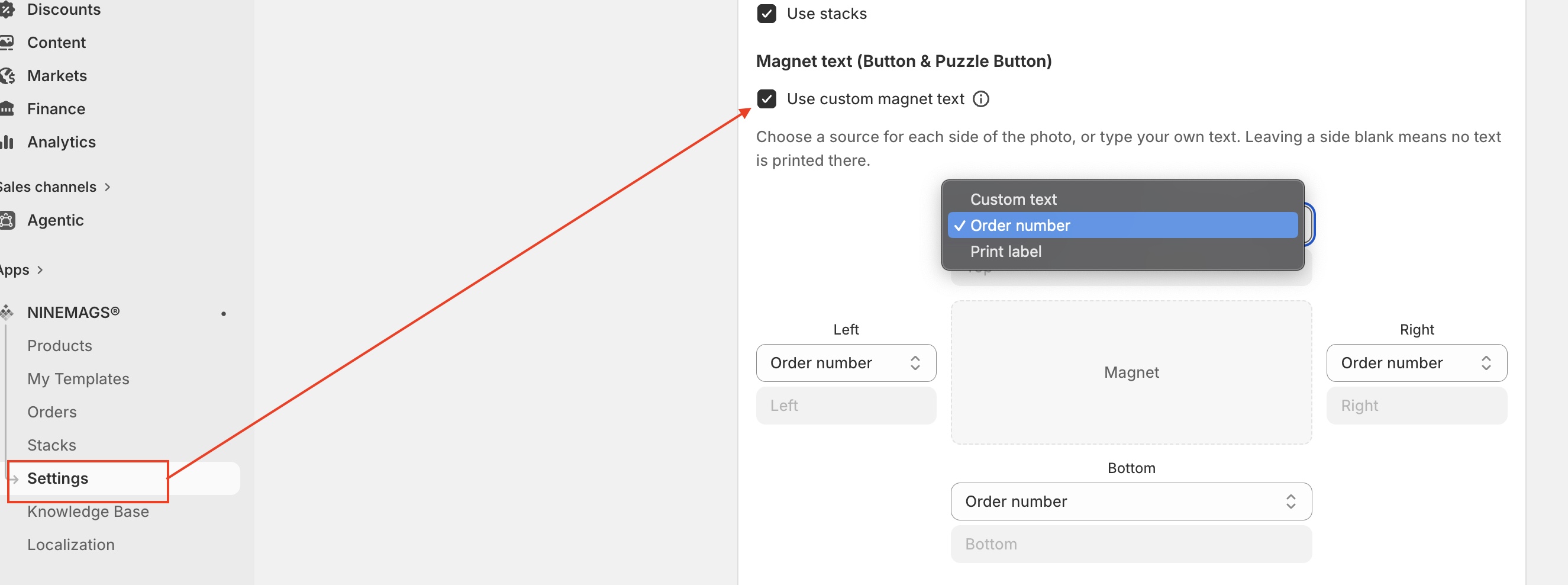Open the Discounts icon in sidebar
Image resolution: width=1568 pixels, height=585 pixels.
[7, 9]
